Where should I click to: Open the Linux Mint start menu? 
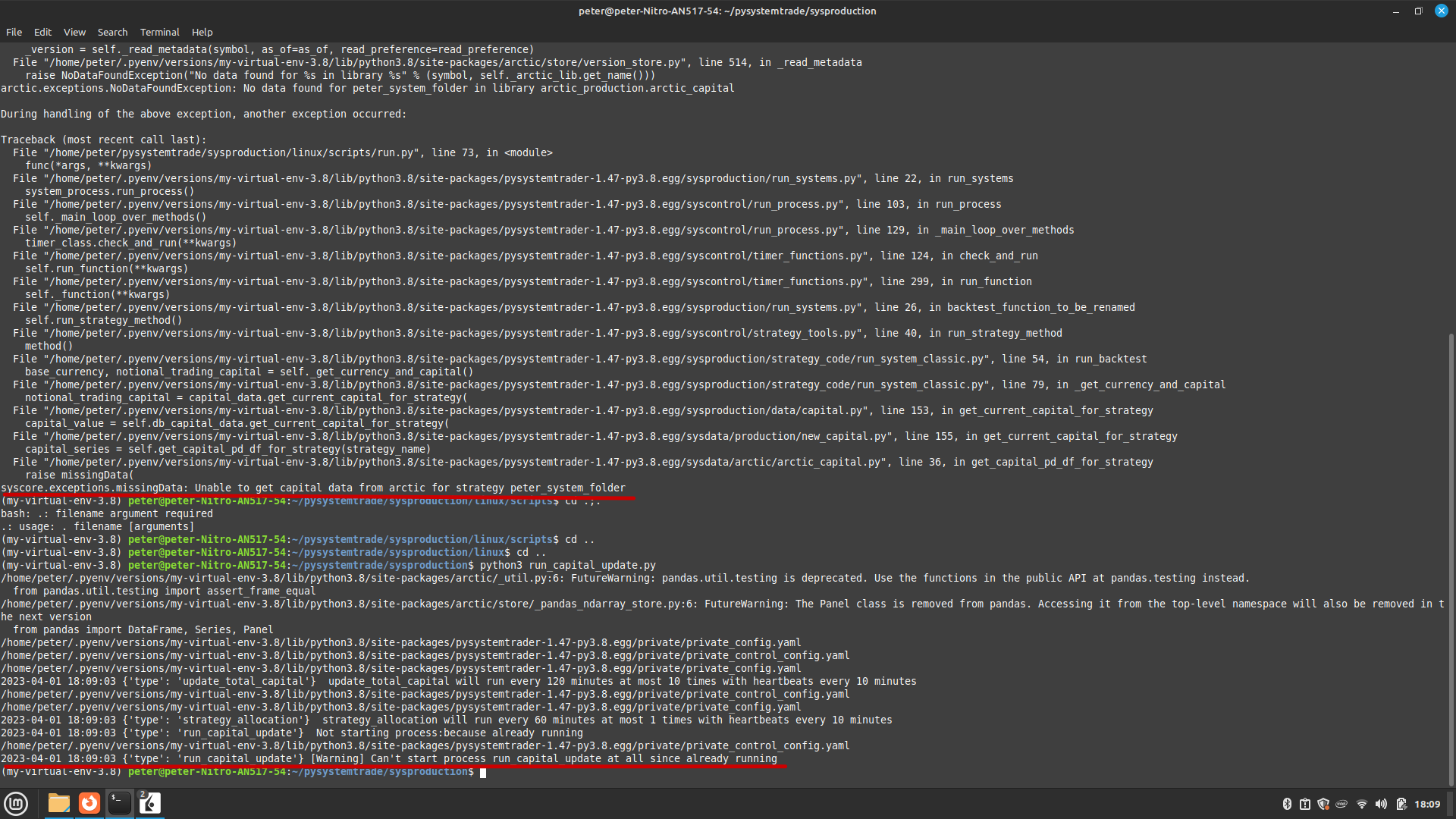tap(16, 803)
